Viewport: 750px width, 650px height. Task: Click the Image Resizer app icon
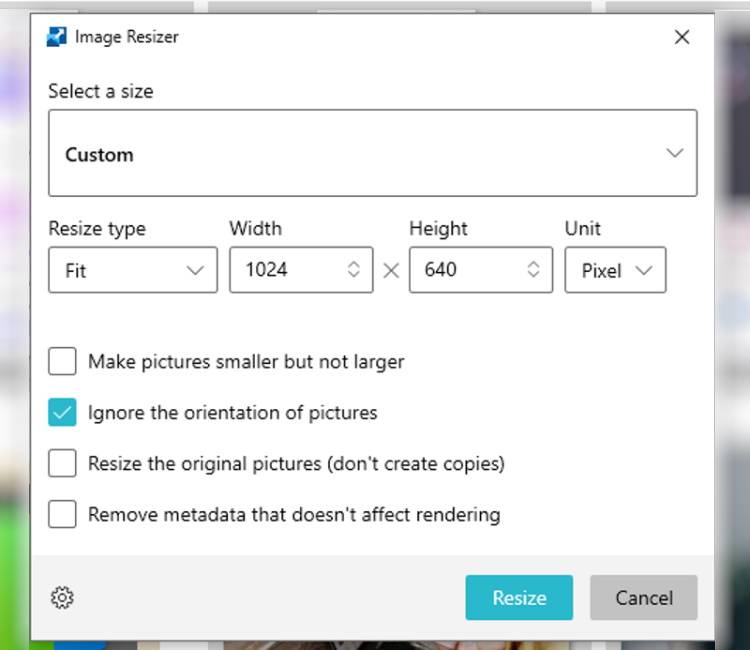pyautogui.click(x=56, y=37)
